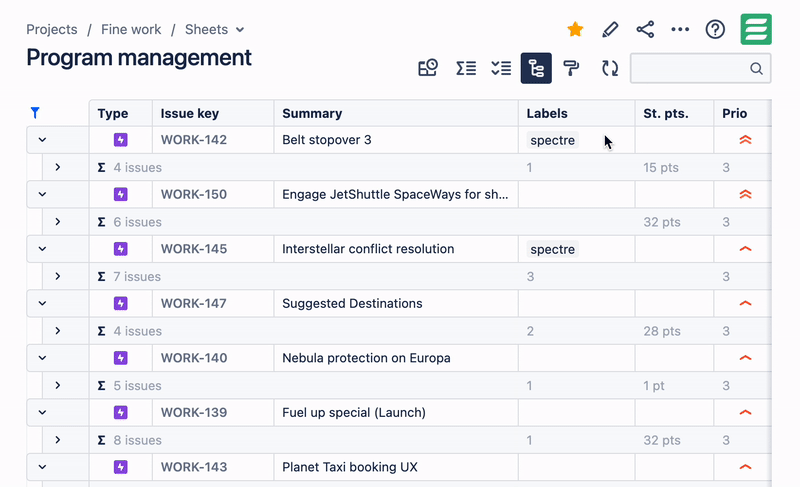Open the paint roller formatting tool
The height and width of the screenshot is (487, 800).
[x=571, y=68]
